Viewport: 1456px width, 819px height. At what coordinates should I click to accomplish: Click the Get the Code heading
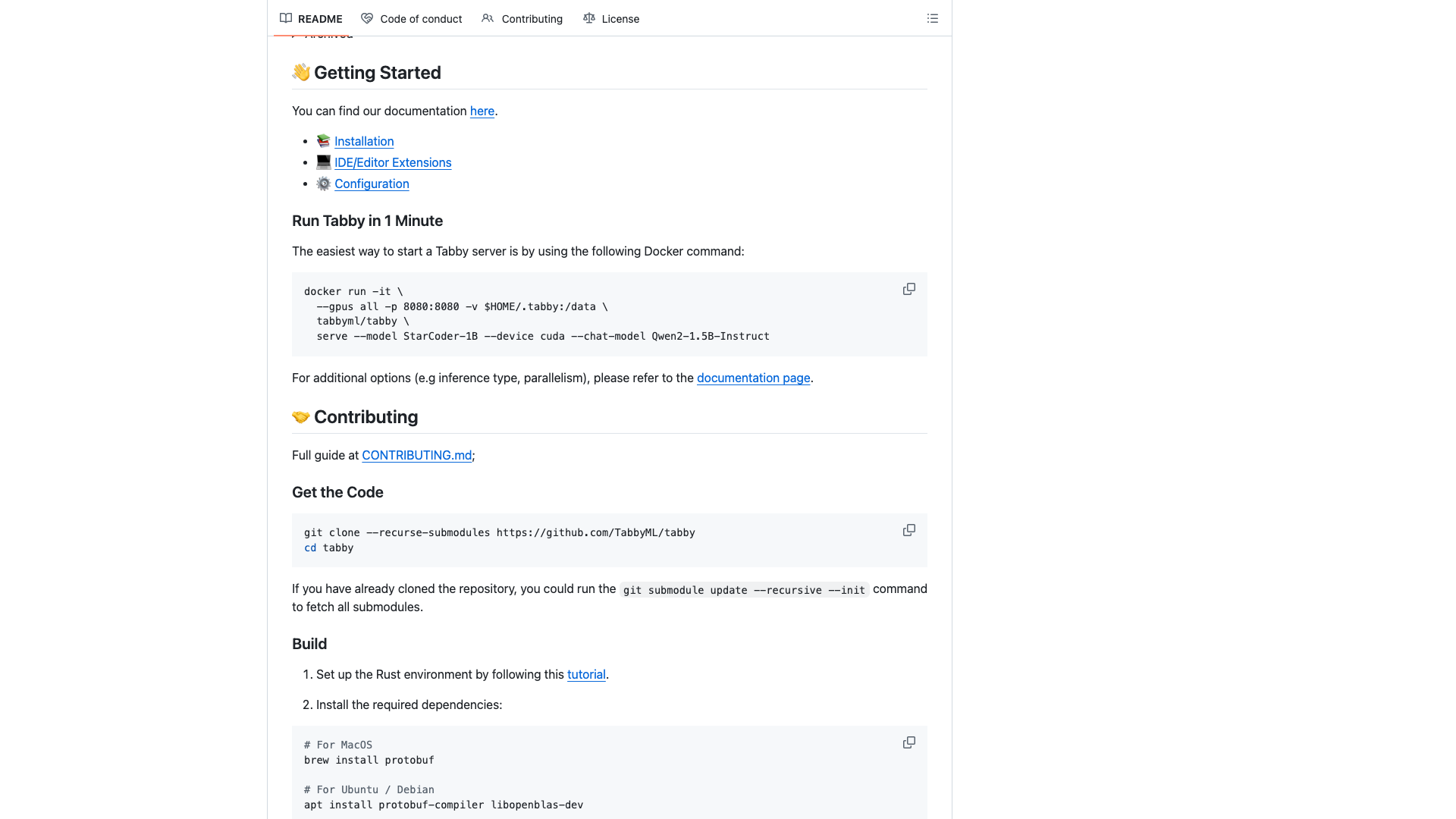[337, 492]
